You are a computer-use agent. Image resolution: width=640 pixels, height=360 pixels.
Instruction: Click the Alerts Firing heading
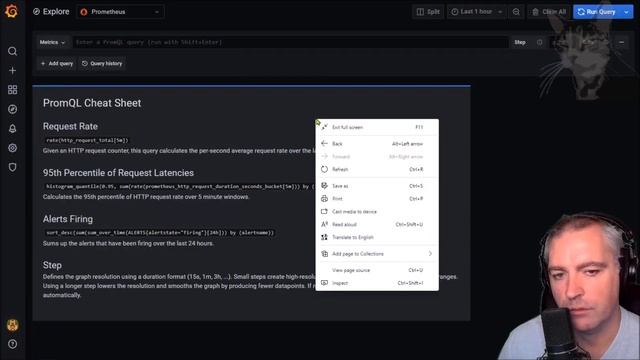pyautogui.click(x=68, y=219)
